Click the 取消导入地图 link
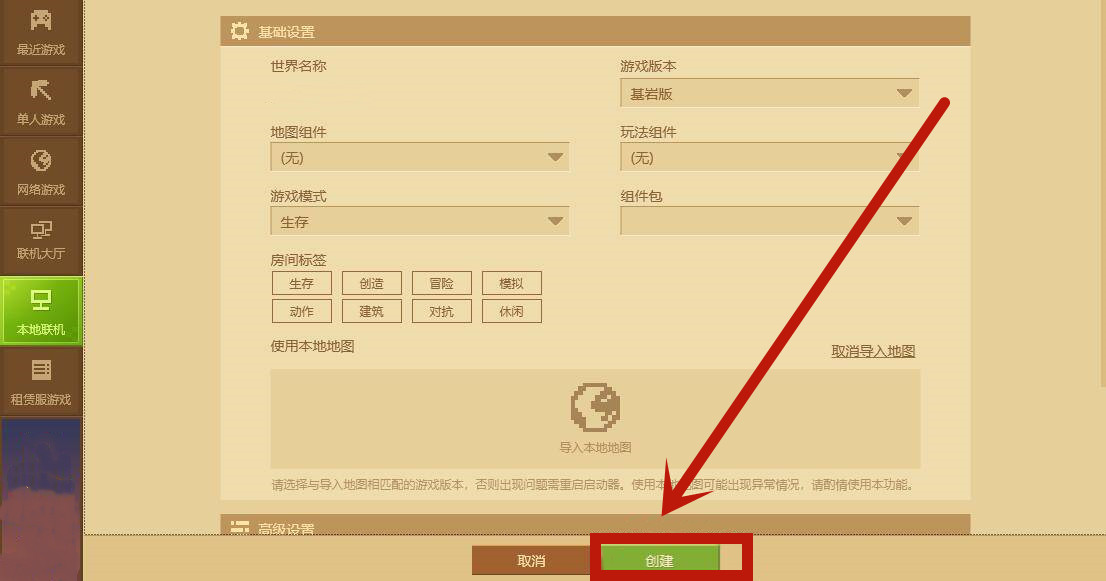The height and width of the screenshot is (581, 1106). (873, 351)
